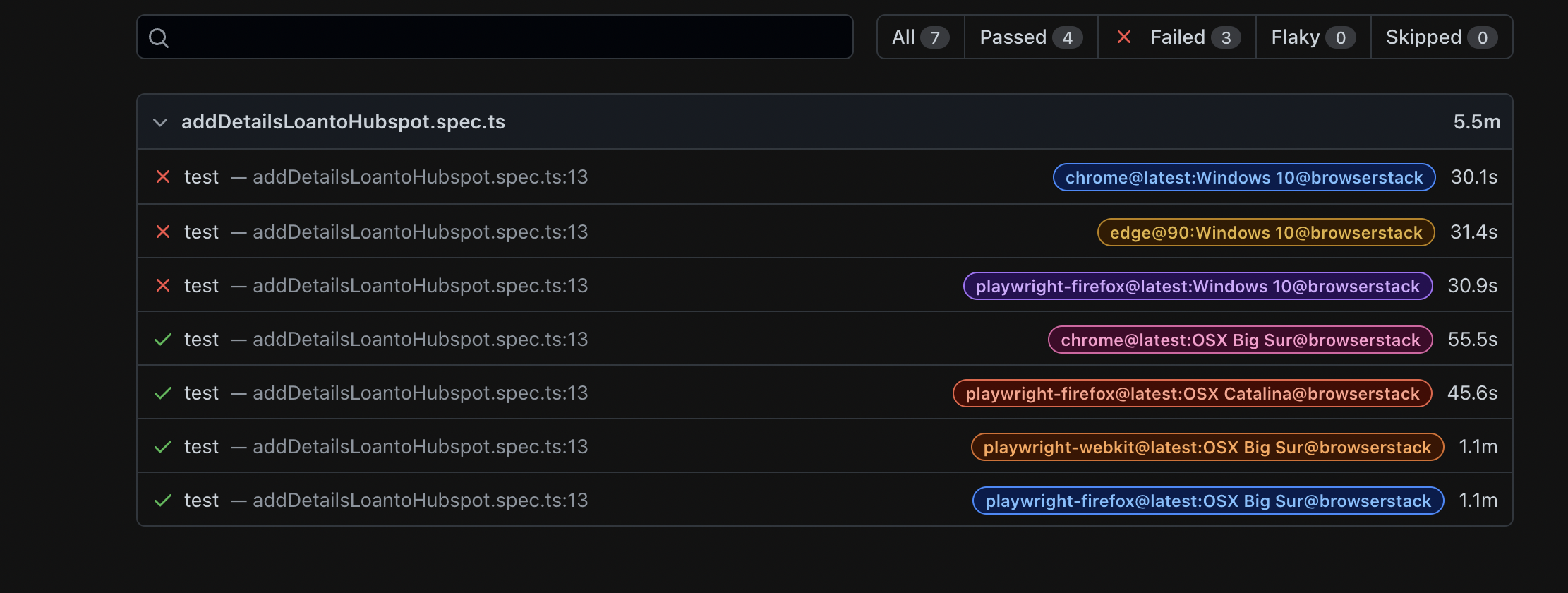The image size is (1568, 593).
Task: Collapse the addDetailsLoantoHubspot.spec.ts file group
Action: [x=160, y=122]
